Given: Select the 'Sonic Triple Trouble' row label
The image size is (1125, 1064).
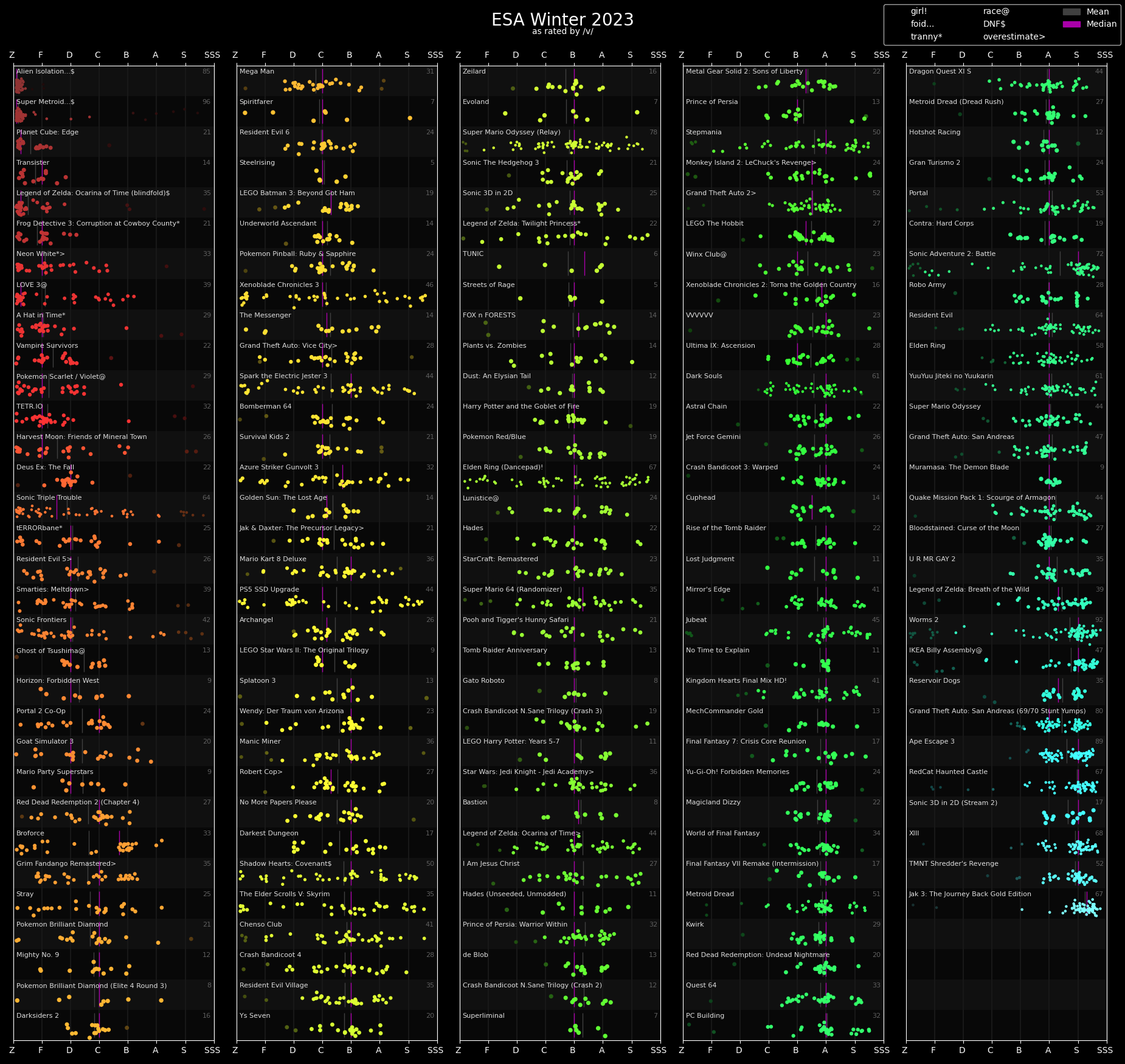Looking at the screenshot, I should pos(49,498).
